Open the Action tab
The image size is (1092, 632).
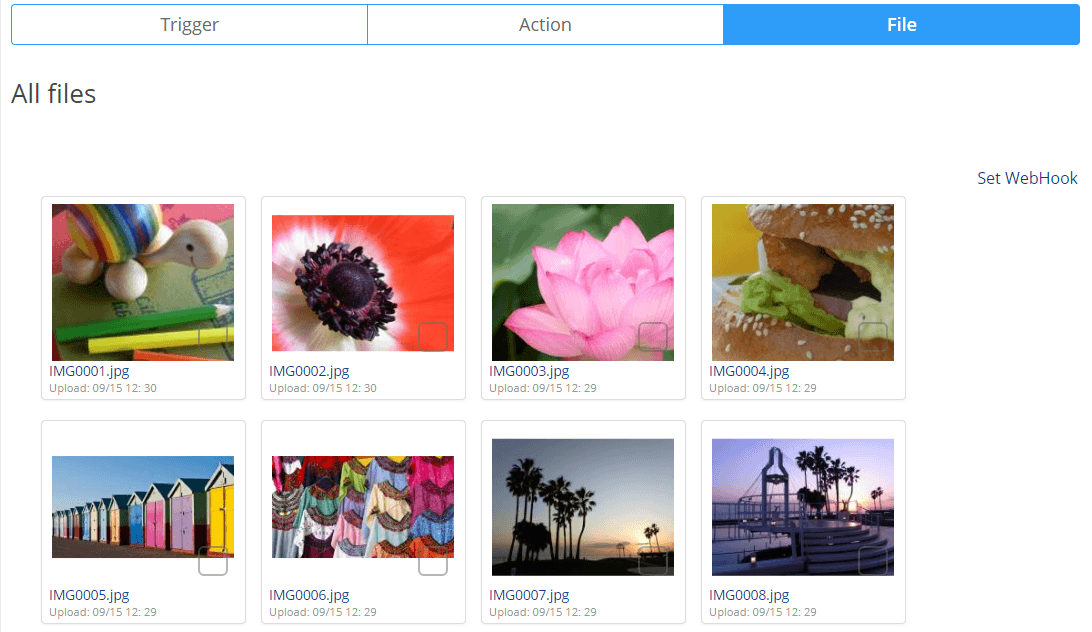[x=545, y=25]
